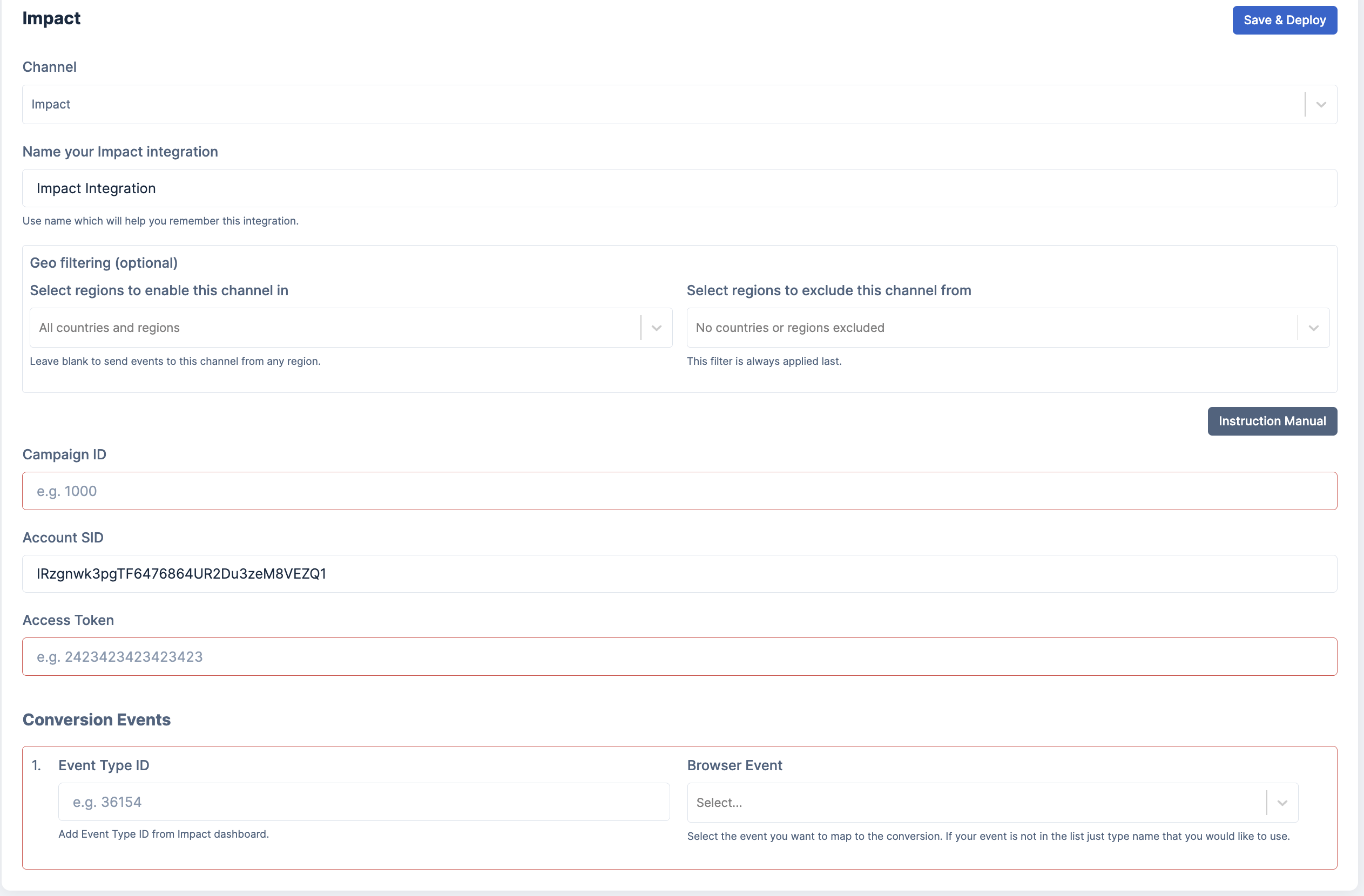Click the Account SID text field
This screenshot has width=1364, height=896.
tap(679, 573)
